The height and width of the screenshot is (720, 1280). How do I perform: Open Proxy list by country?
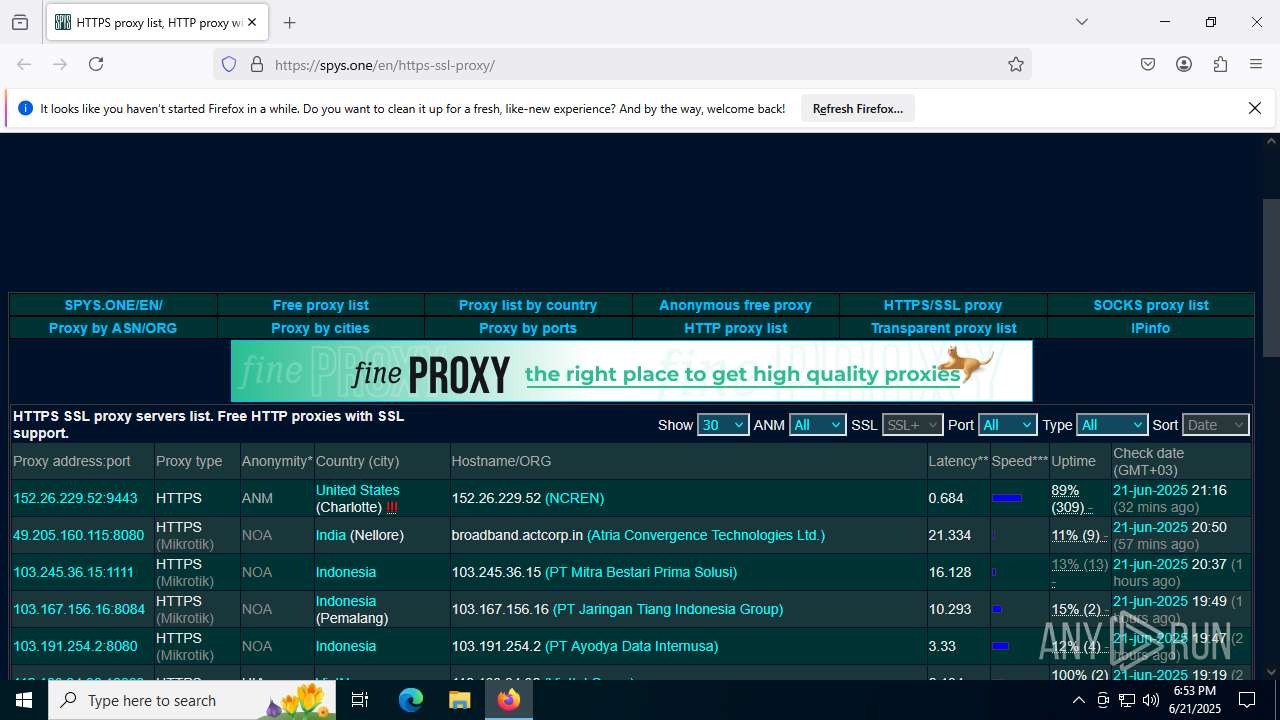528,305
